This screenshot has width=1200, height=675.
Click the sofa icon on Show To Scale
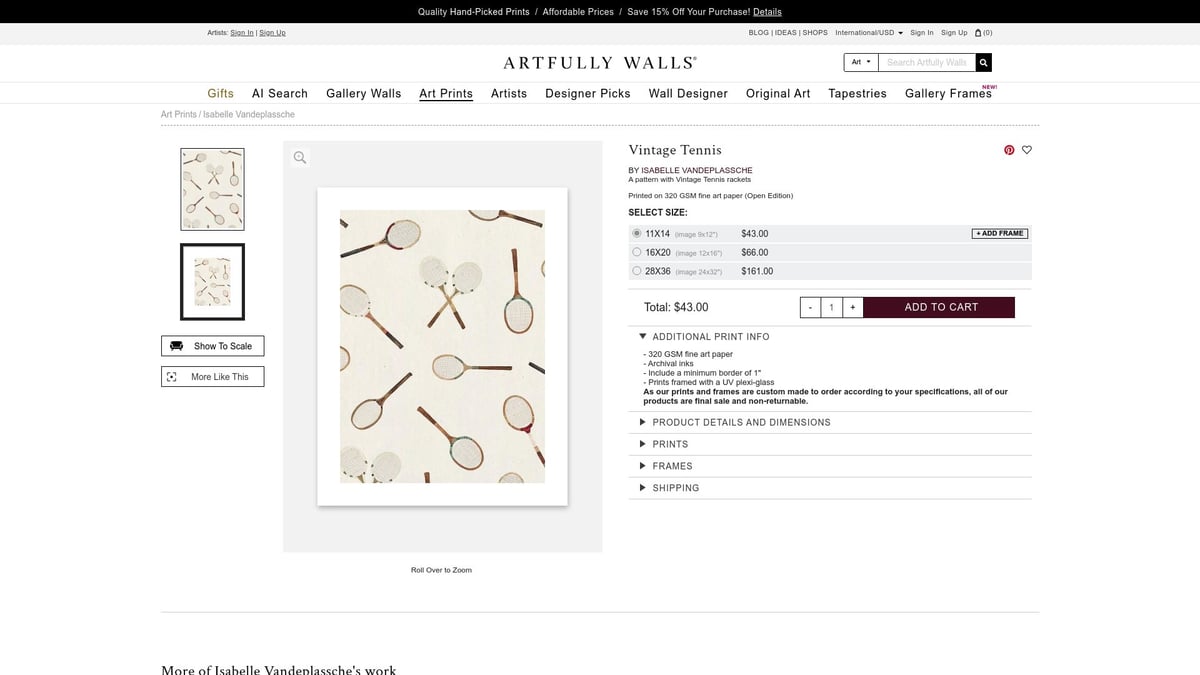click(175, 345)
